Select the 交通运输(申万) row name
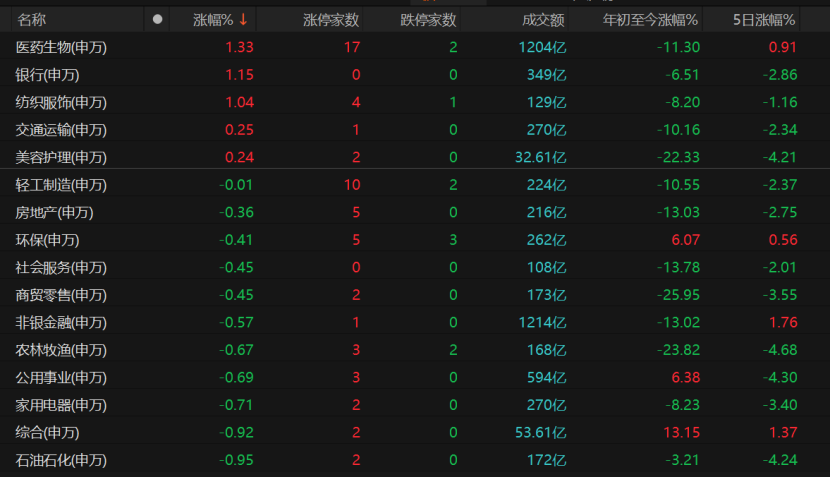Viewport: 830px width, 477px height. pyautogui.click(x=61, y=130)
